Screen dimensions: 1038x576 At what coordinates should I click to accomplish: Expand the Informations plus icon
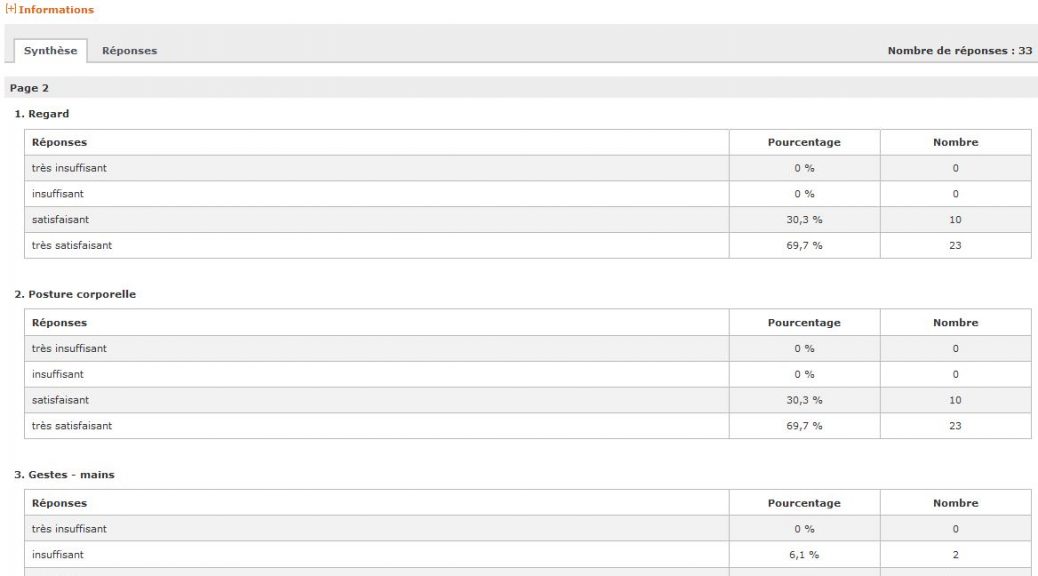[x=11, y=9]
